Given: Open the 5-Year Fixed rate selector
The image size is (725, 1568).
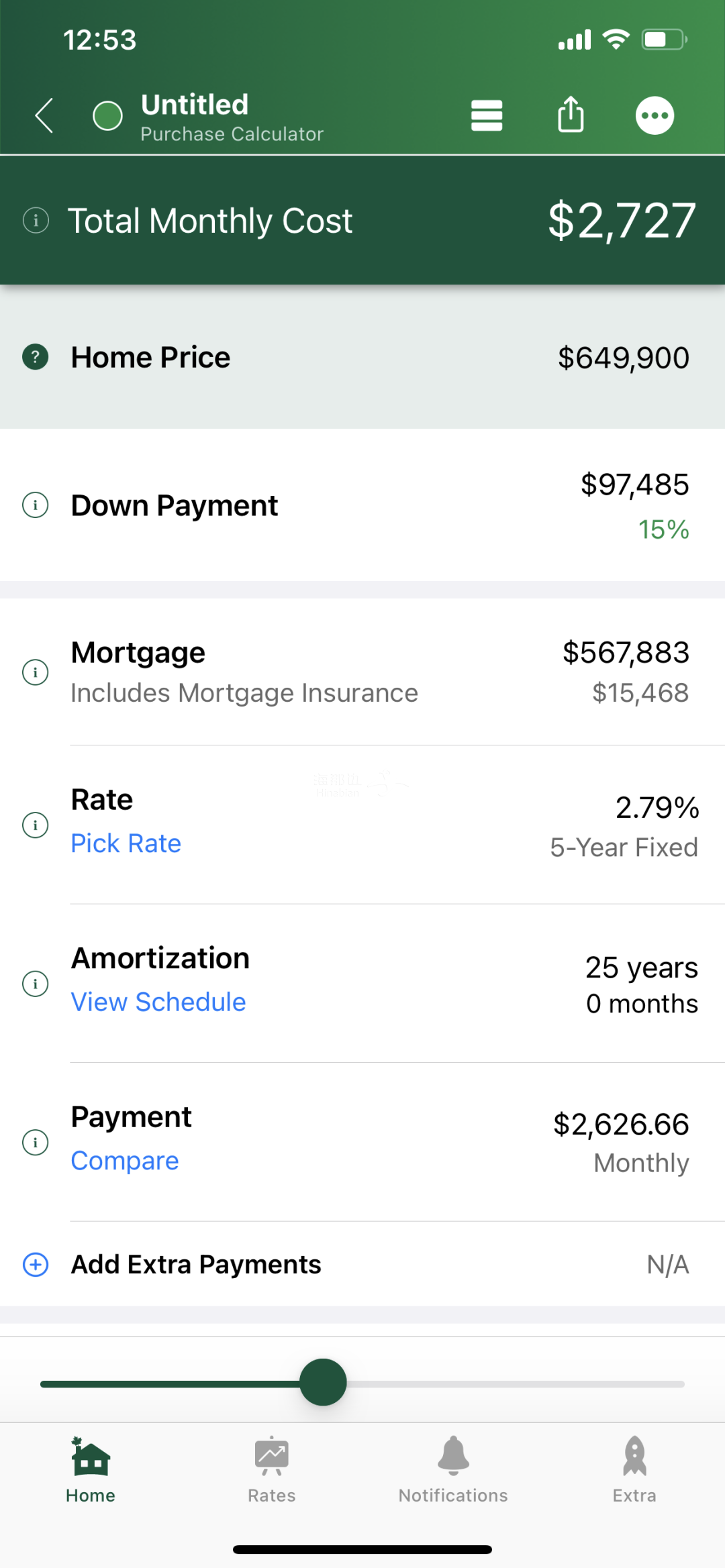Looking at the screenshot, I should pos(624,847).
